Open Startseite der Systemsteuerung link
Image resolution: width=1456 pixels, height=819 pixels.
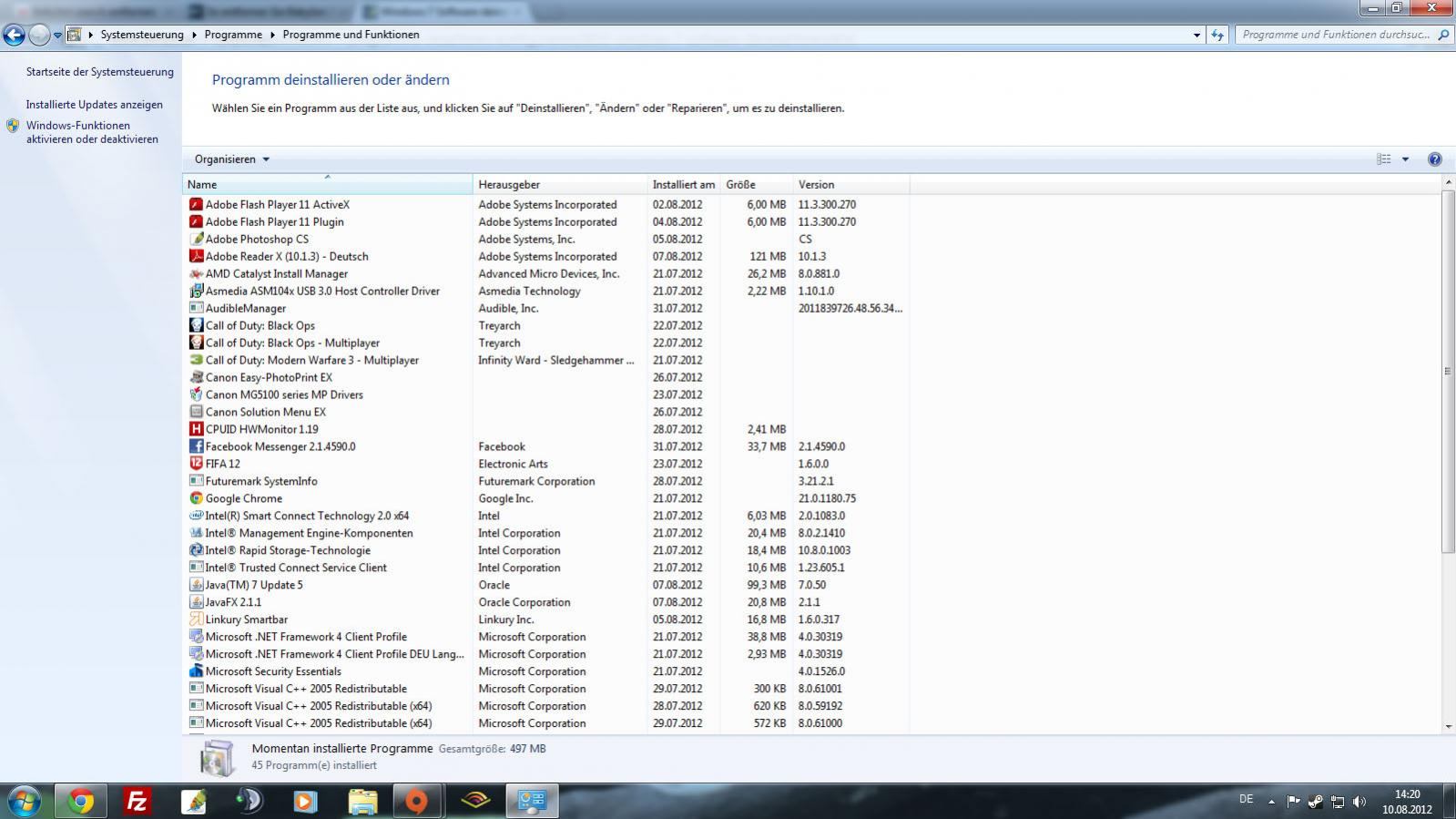(100, 72)
